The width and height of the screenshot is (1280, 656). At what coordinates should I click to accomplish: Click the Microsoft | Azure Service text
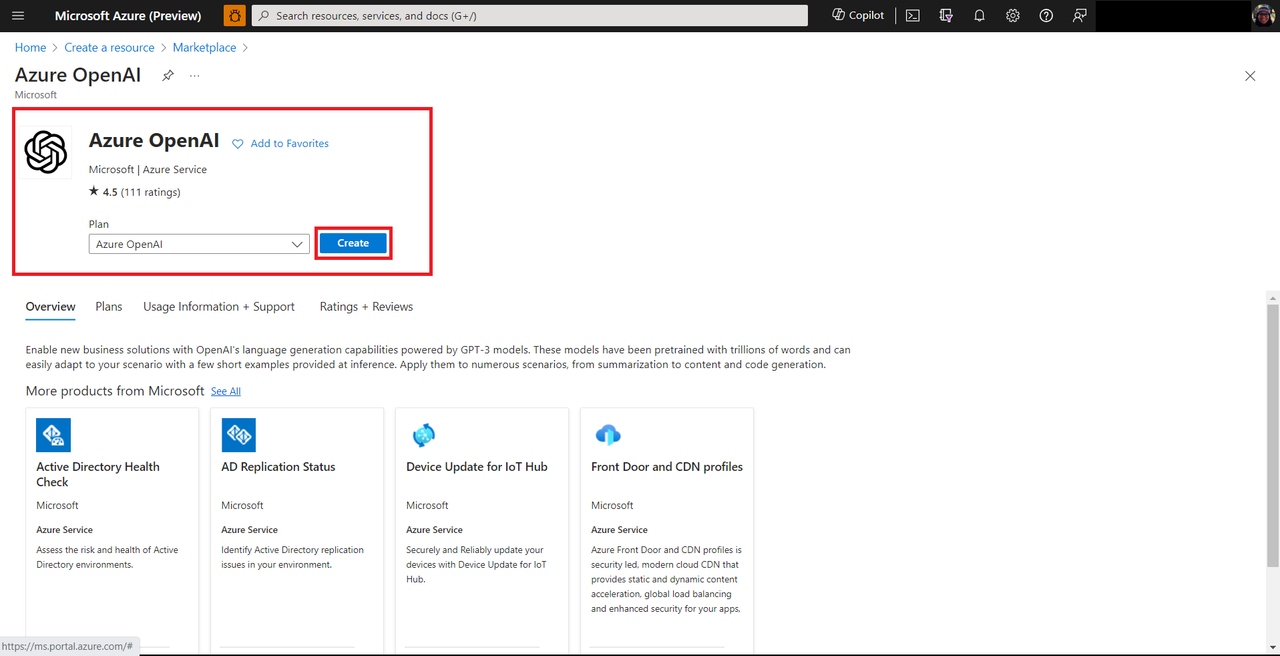tap(148, 170)
